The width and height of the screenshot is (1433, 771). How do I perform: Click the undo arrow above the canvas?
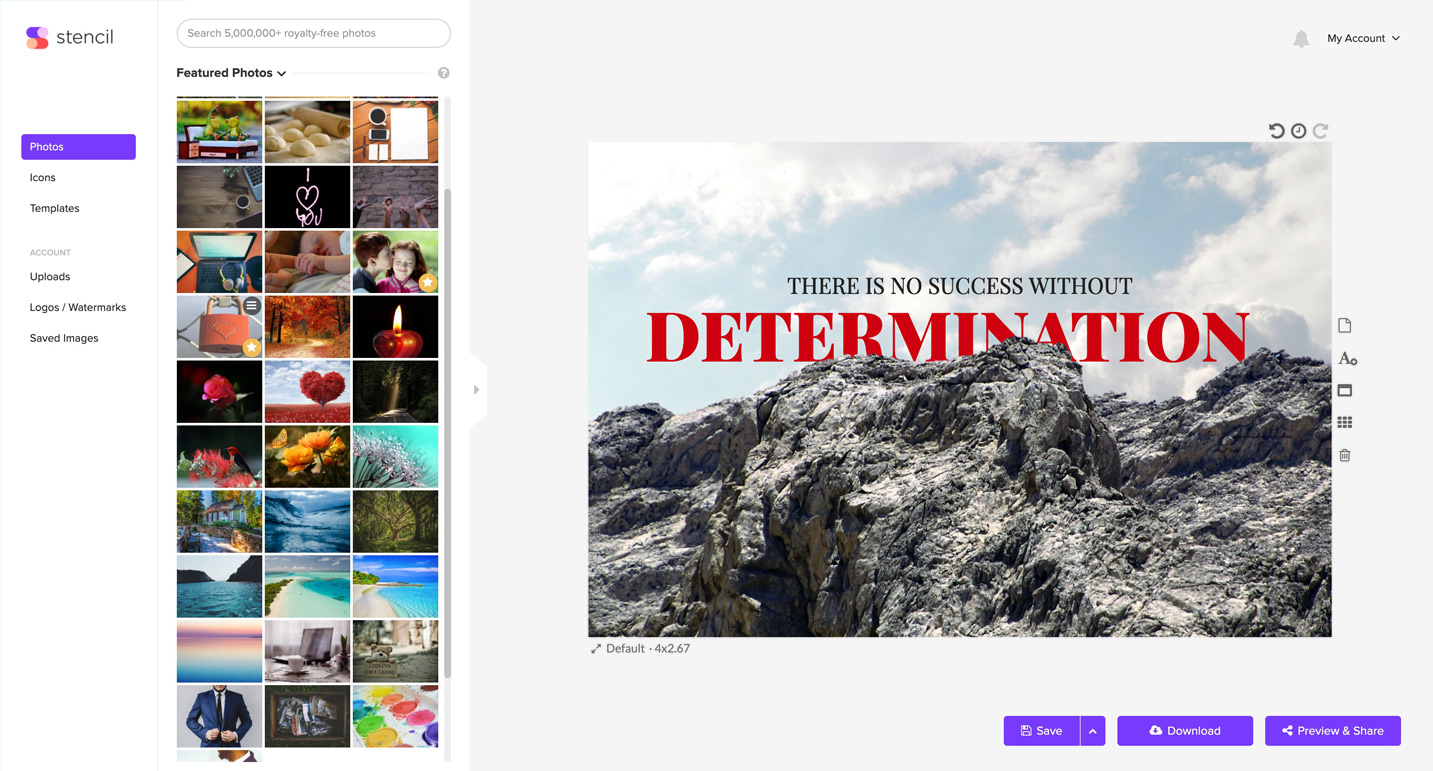pos(1276,131)
